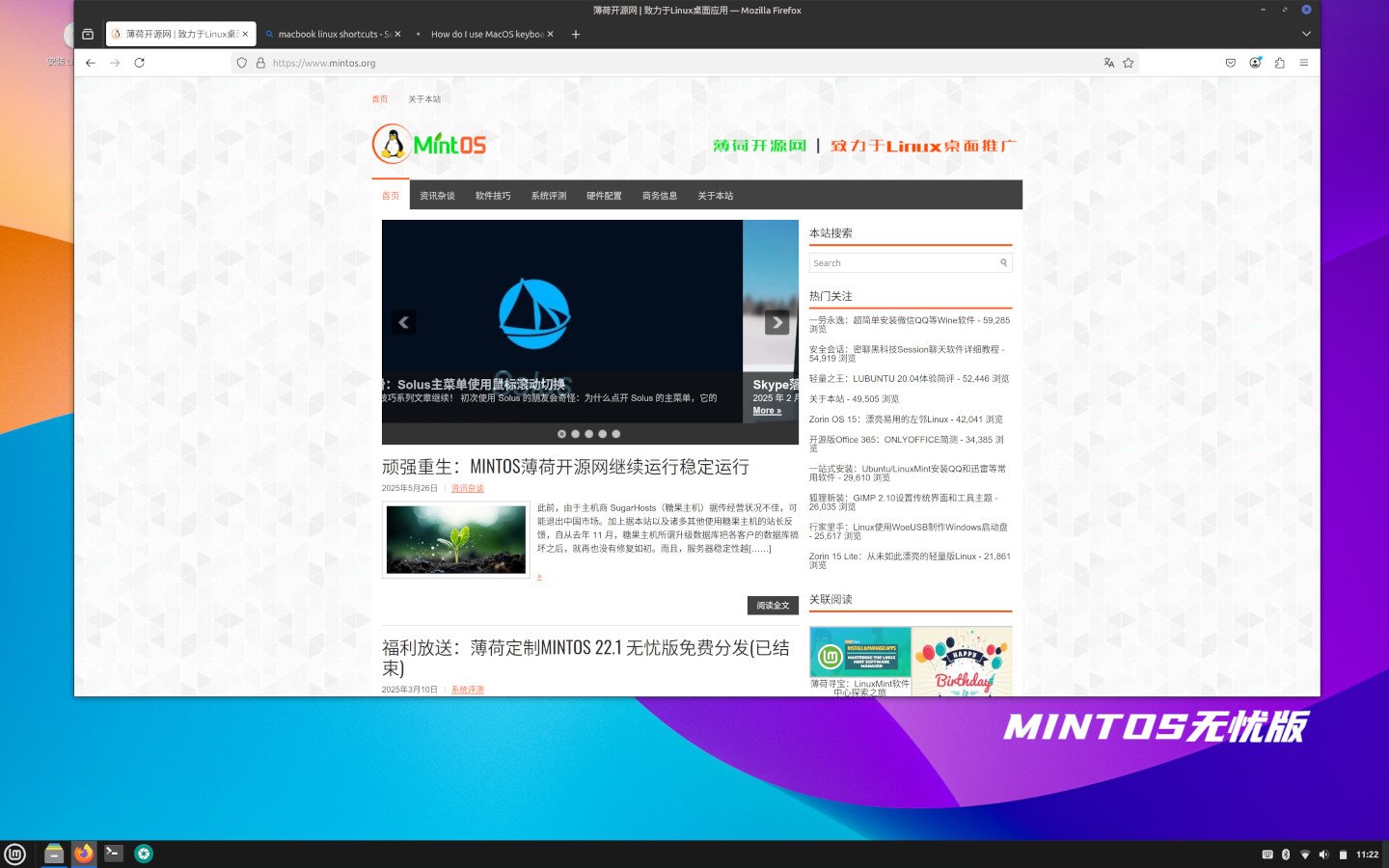This screenshot has height=868, width=1389.
Task: Open the Linux Mint start menu
Action: point(15,854)
